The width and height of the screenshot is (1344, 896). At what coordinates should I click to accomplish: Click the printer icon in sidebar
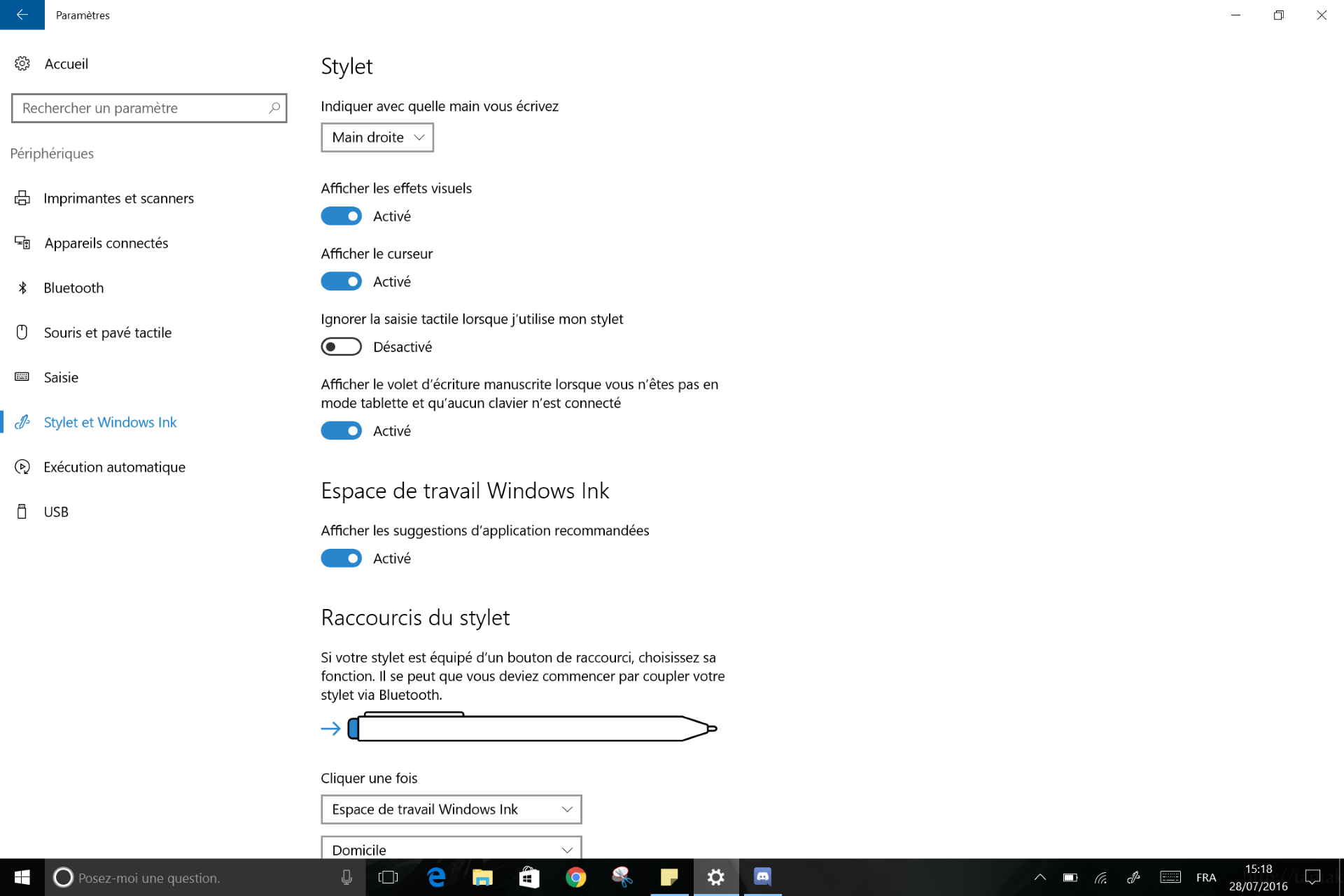point(22,198)
